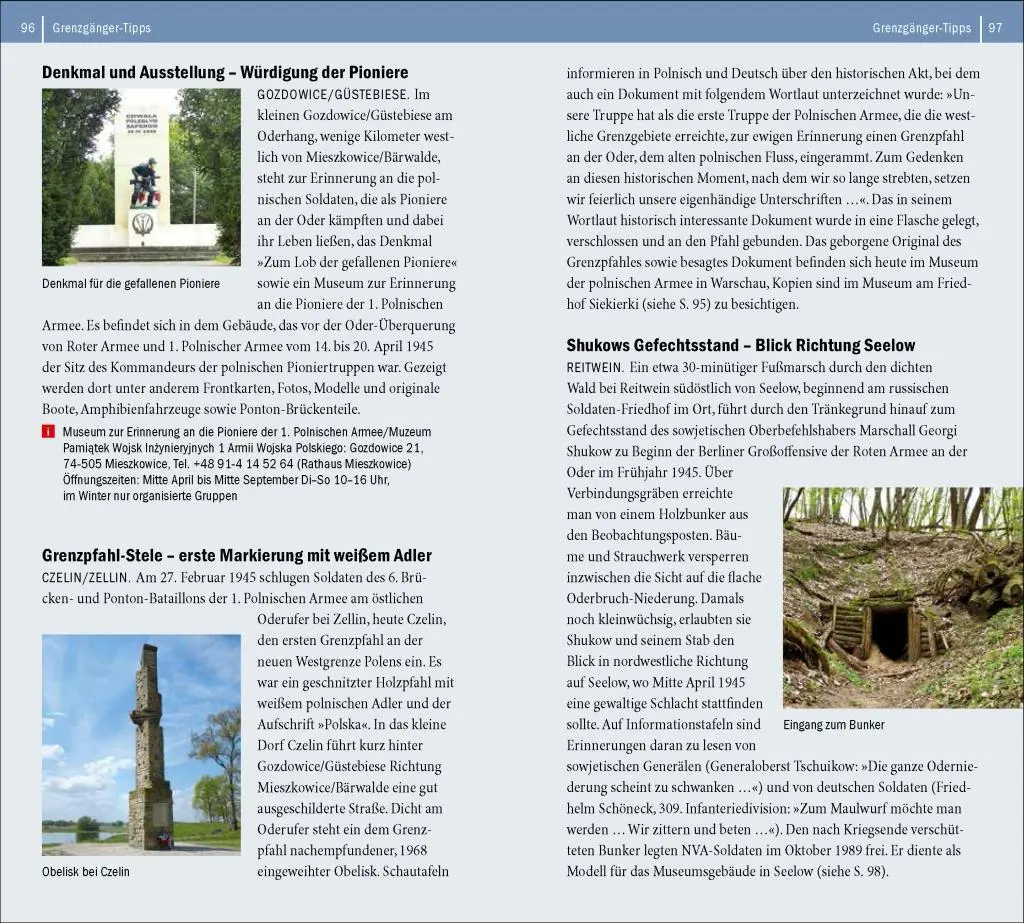Select the left Grenzgänger-Tipps header
Viewport: 1024px width, 923px height.
[101, 28]
